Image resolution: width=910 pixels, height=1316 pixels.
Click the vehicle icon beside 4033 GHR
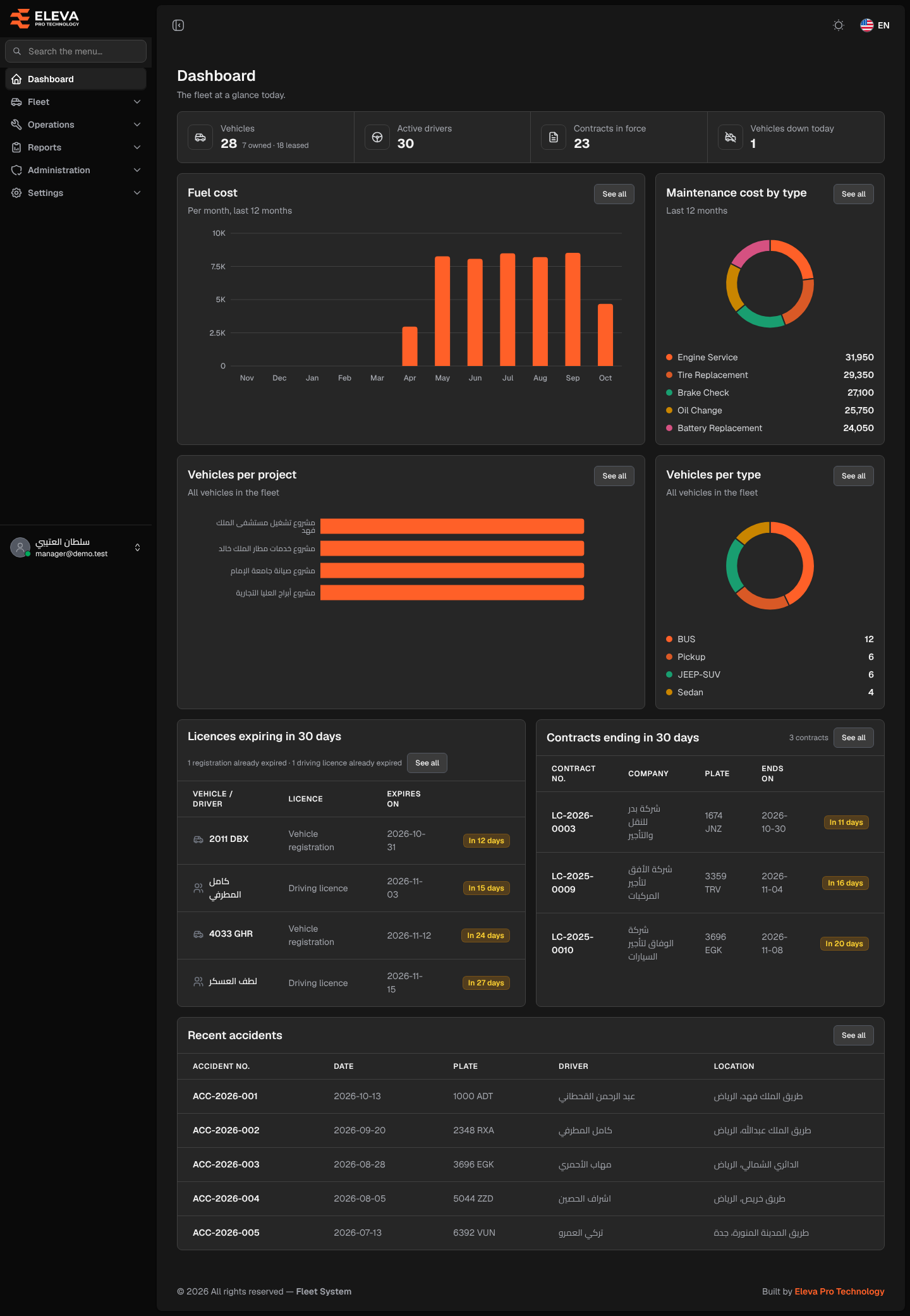pyautogui.click(x=198, y=934)
